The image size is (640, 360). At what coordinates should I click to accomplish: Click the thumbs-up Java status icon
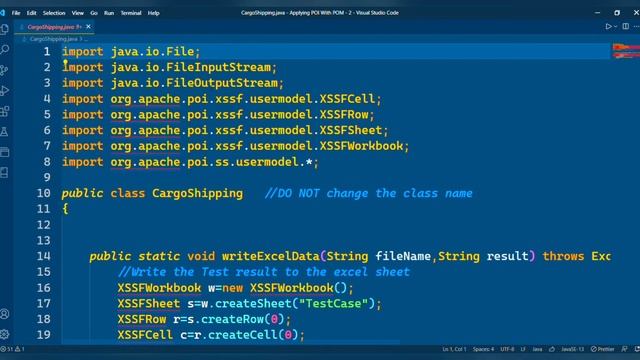[x=552, y=349]
